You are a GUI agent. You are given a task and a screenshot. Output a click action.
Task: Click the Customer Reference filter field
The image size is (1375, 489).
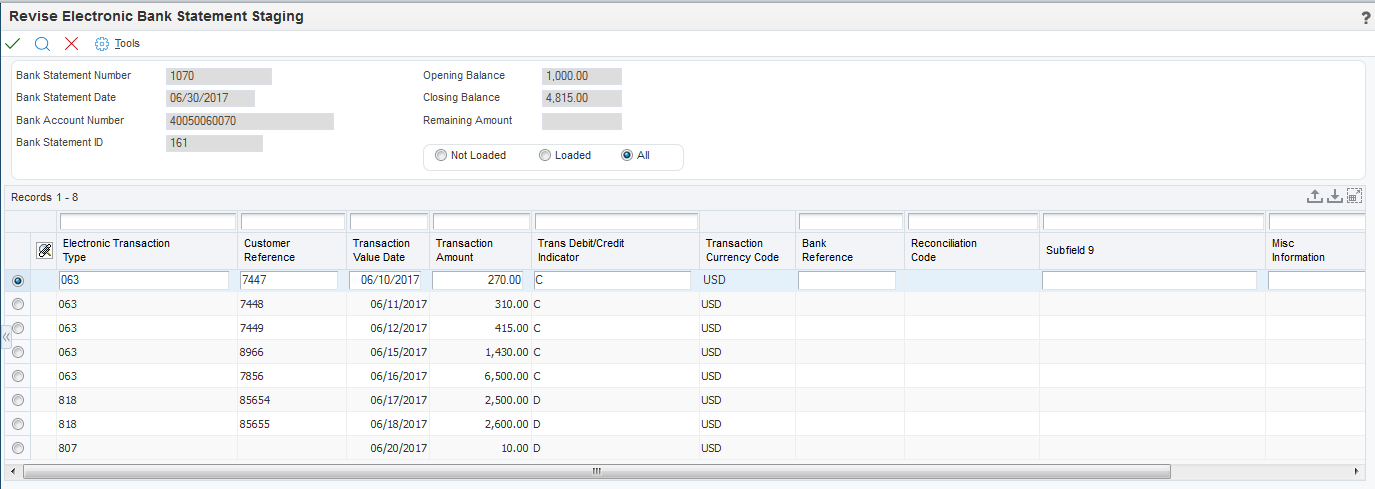(292, 221)
